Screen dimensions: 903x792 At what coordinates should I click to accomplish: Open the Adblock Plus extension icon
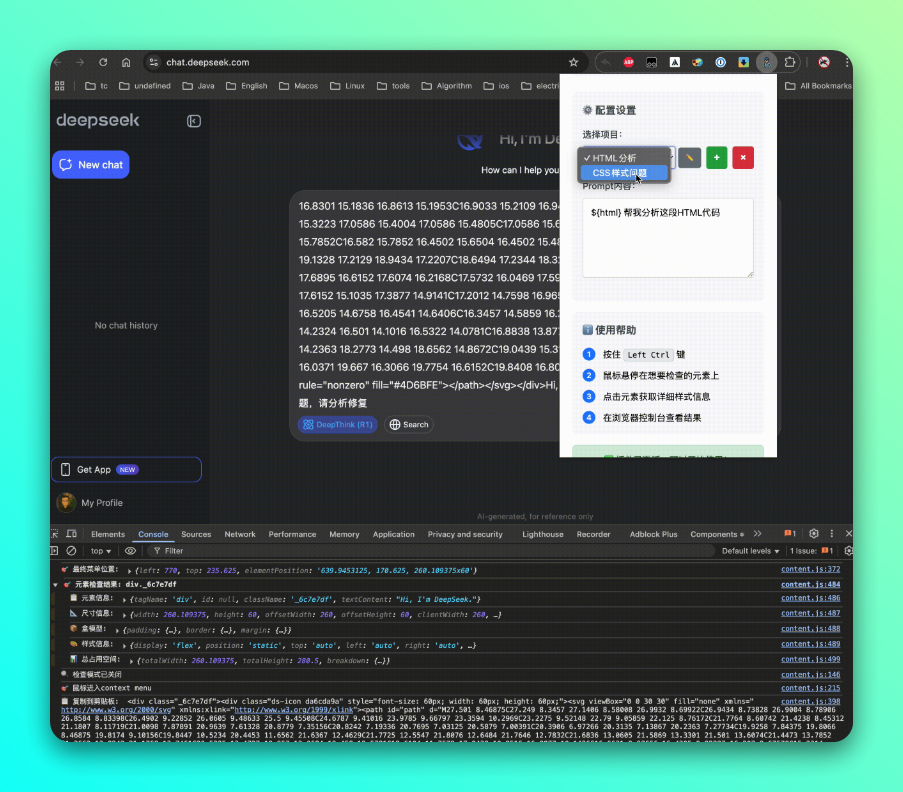(628, 62)
